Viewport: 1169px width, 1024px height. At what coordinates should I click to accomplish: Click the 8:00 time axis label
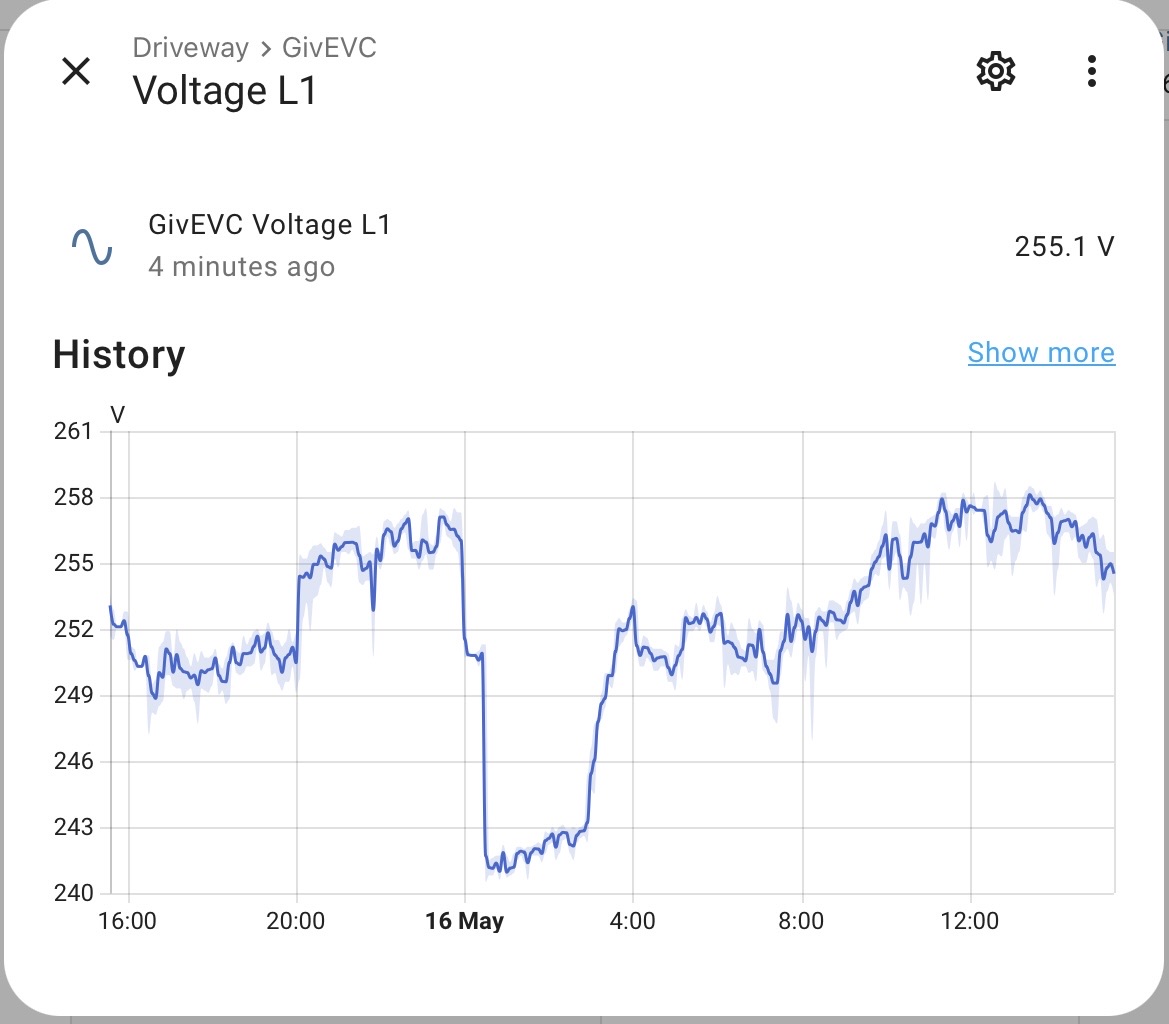click(801, 921)
